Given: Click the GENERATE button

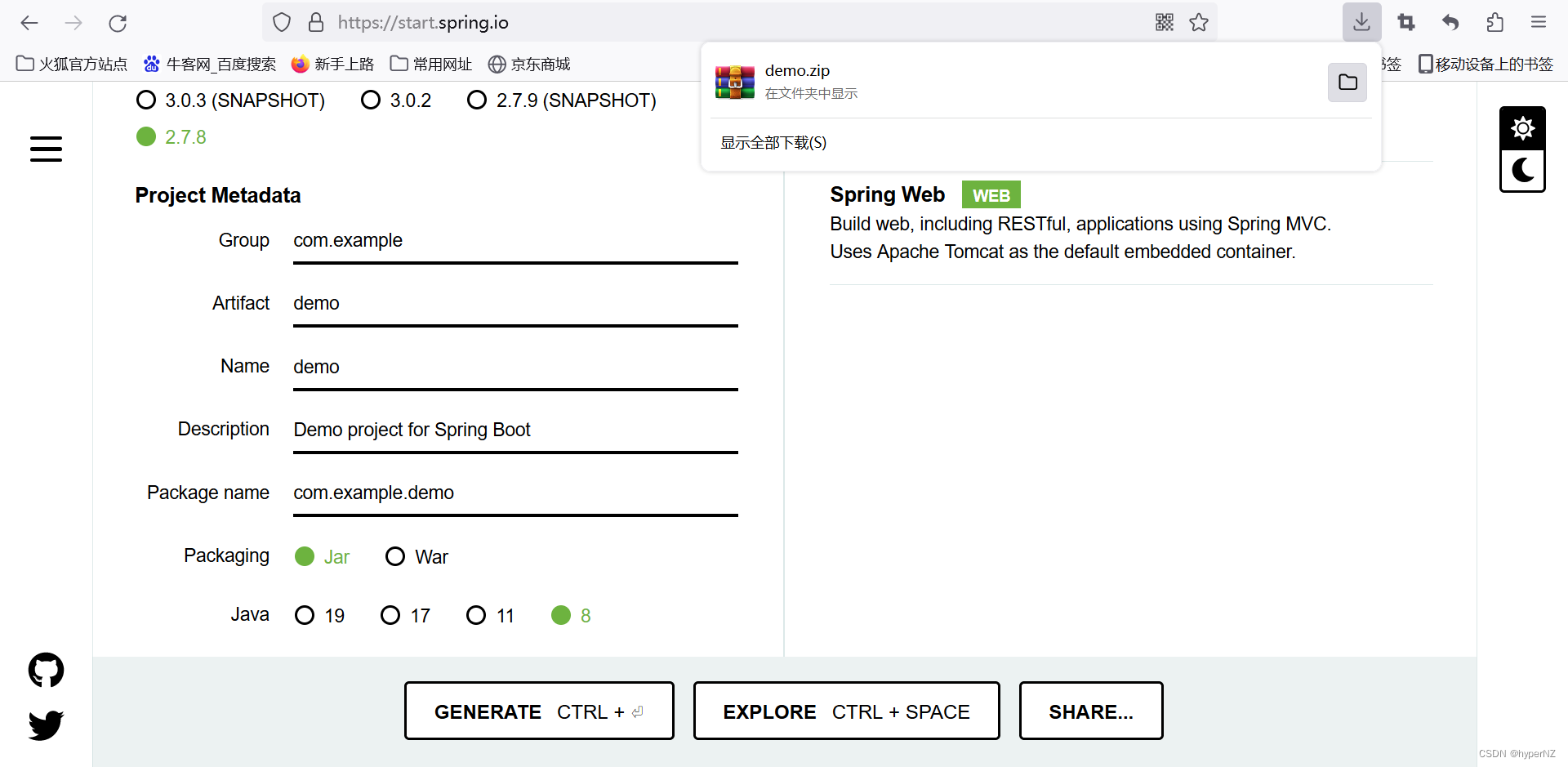Looking at the screenshot, I should pyautogui.click(x=539, y=711).
